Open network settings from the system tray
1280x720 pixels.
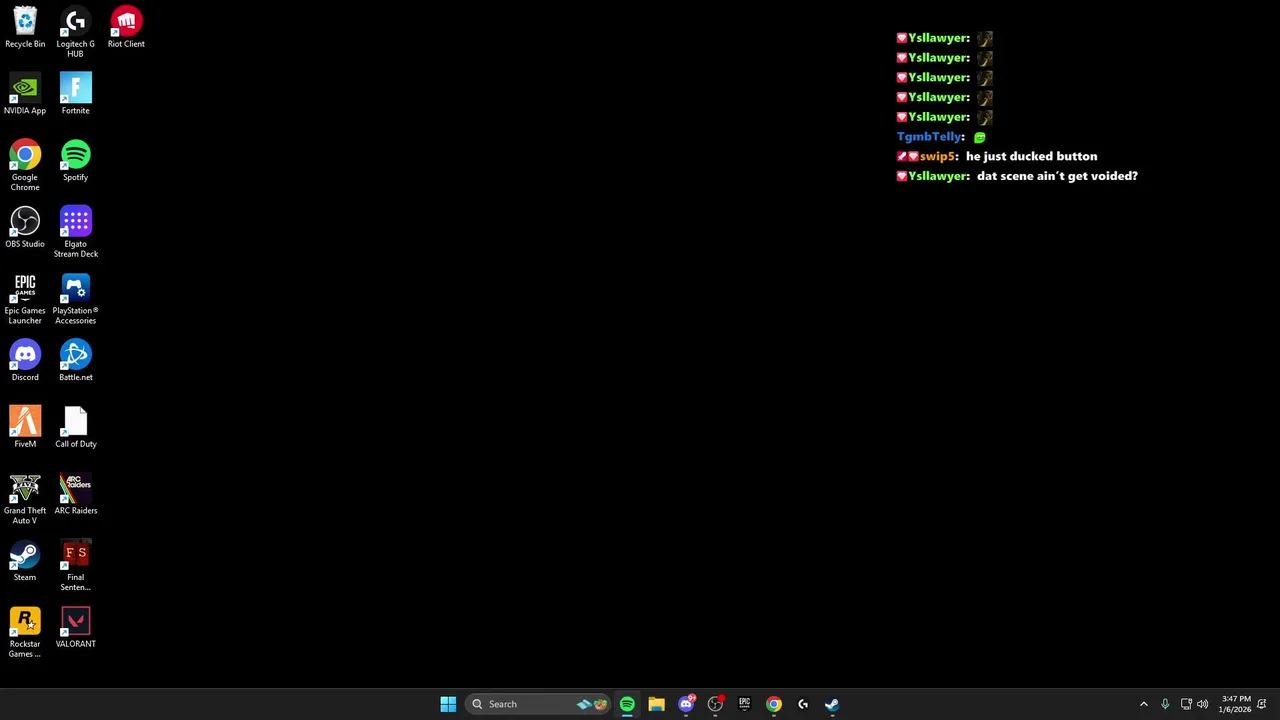tap(1186, 704)
